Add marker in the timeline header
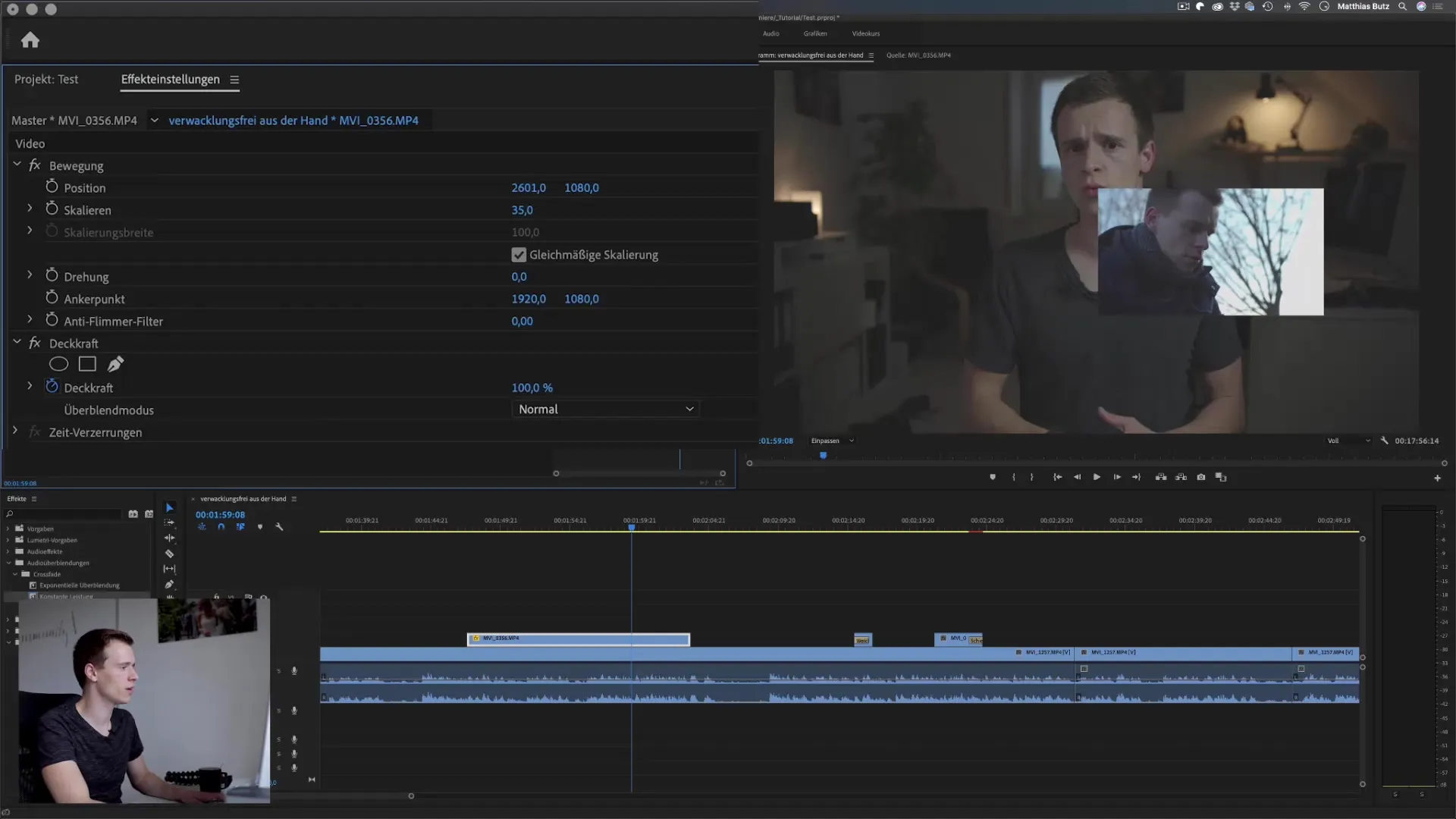 tap(260, 526)
